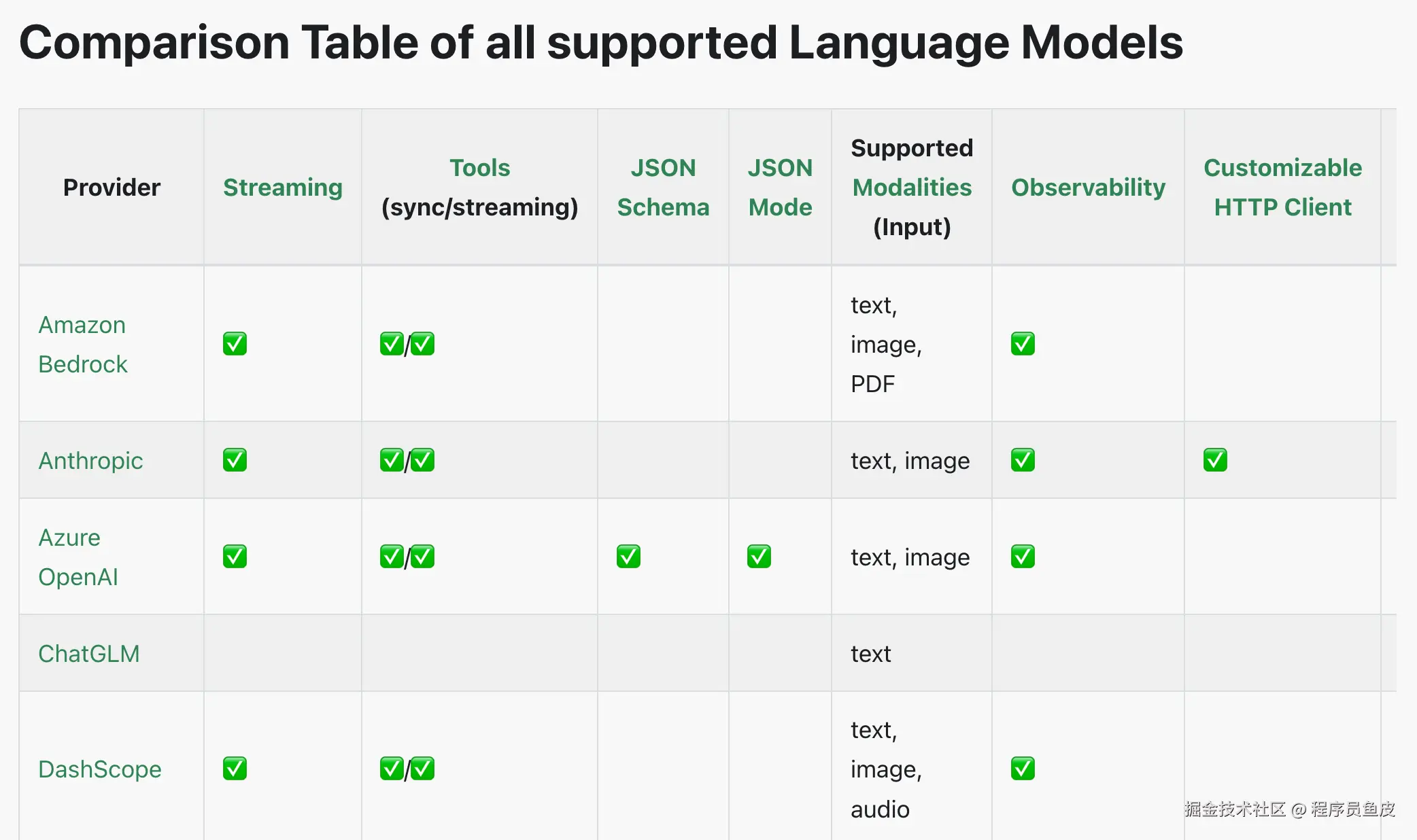Open the Amazon Bedrock provider link
The image size is (1417, 840).
82,345
